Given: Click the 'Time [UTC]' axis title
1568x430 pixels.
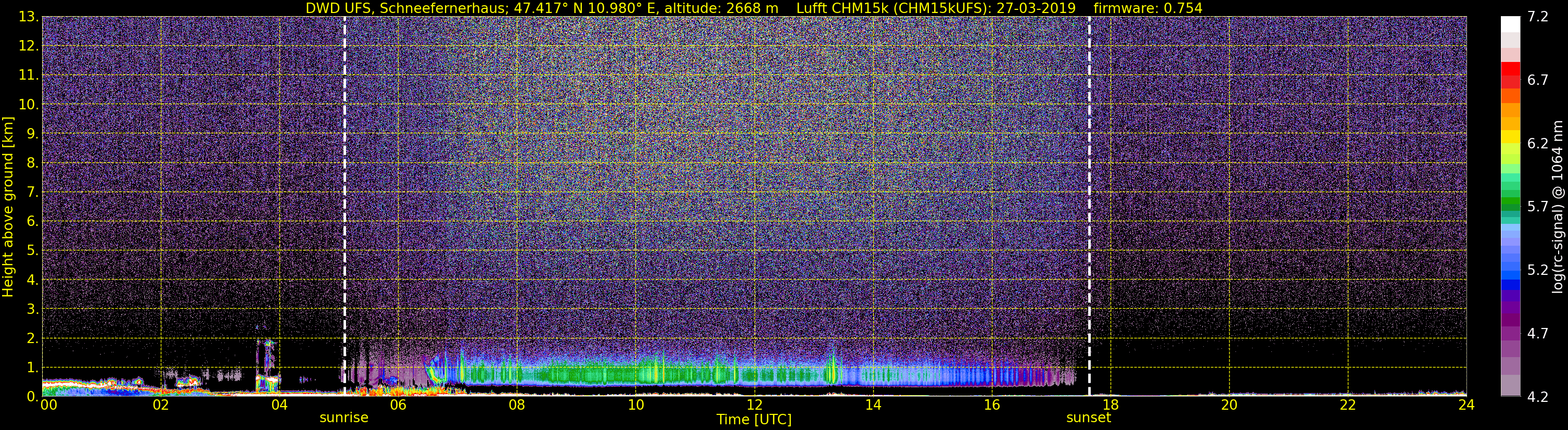Looking at the screenshot, I should click(754, 420).
